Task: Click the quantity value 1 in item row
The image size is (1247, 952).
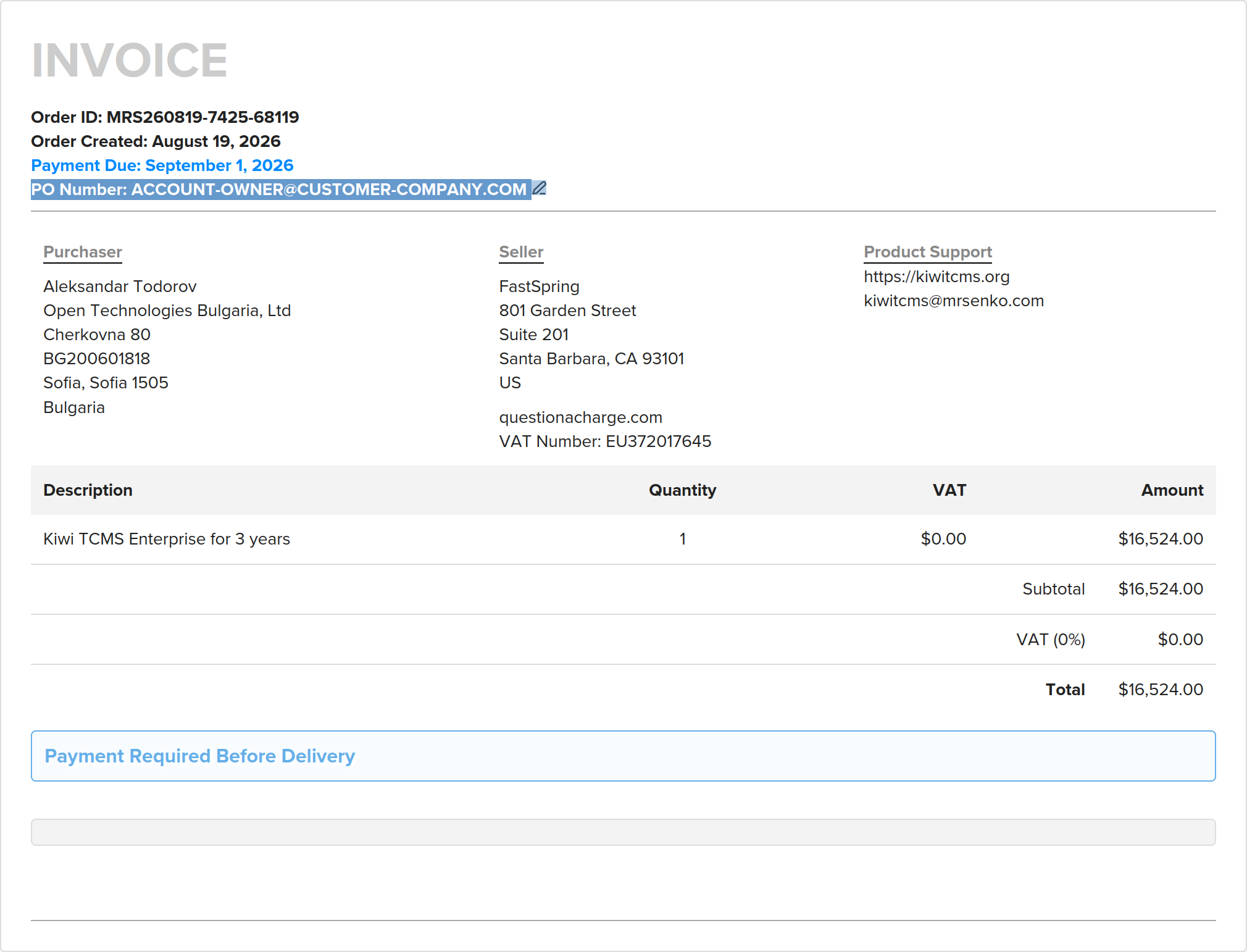Action: click(683, 539)
